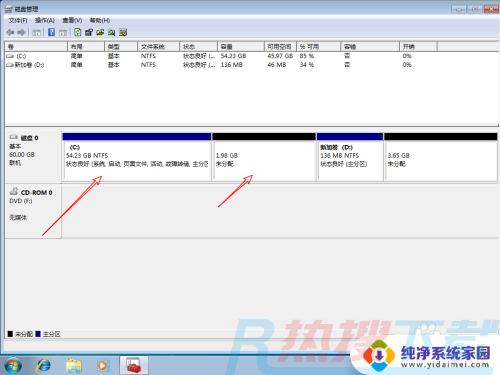Click the 45.97 GB free space cell

pos(280,56)
